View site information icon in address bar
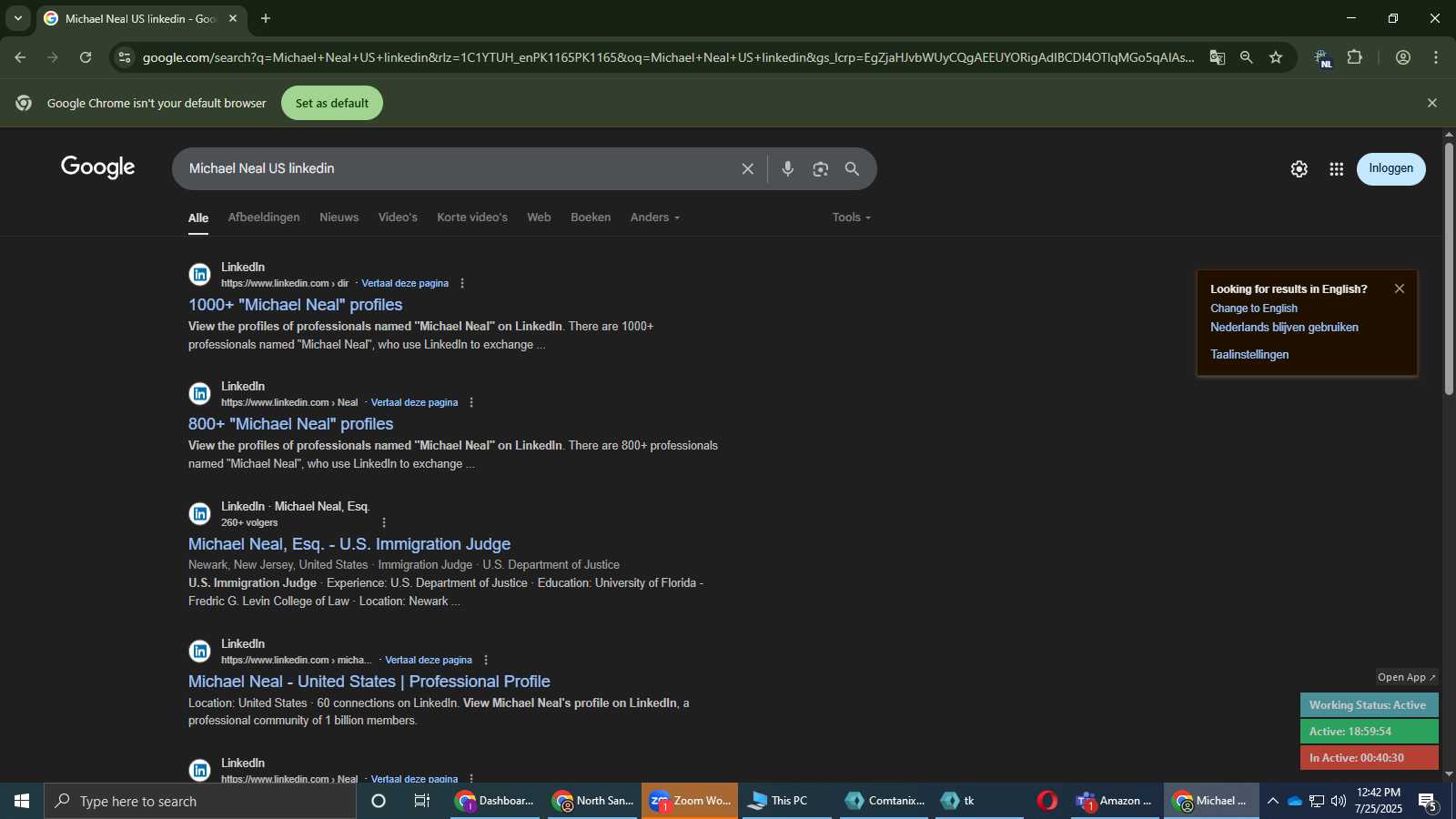The width and height of the screenshot is (1456, 819). pos(125,57)
